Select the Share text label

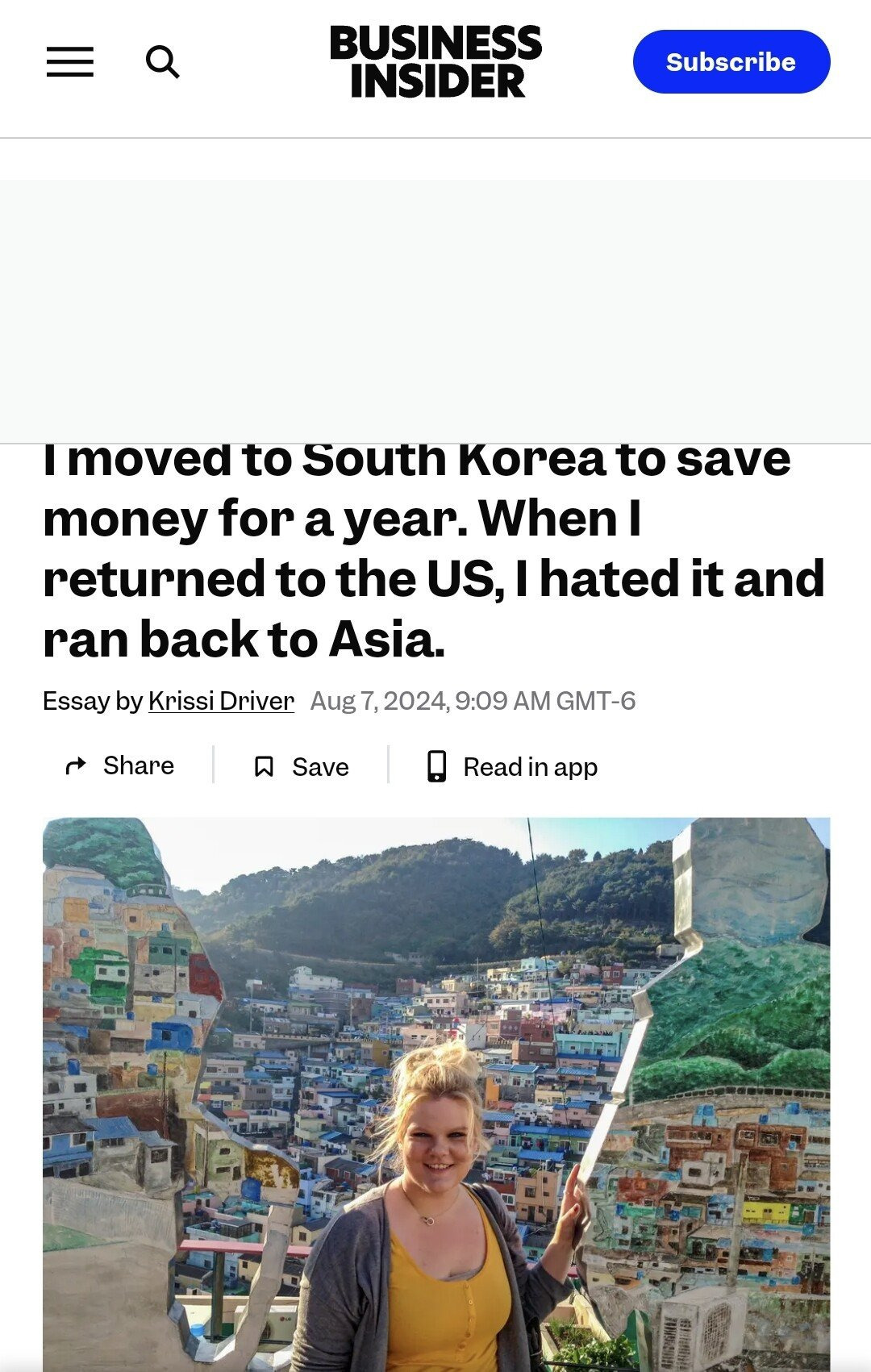pyautogui.click(x=139, y=765)
